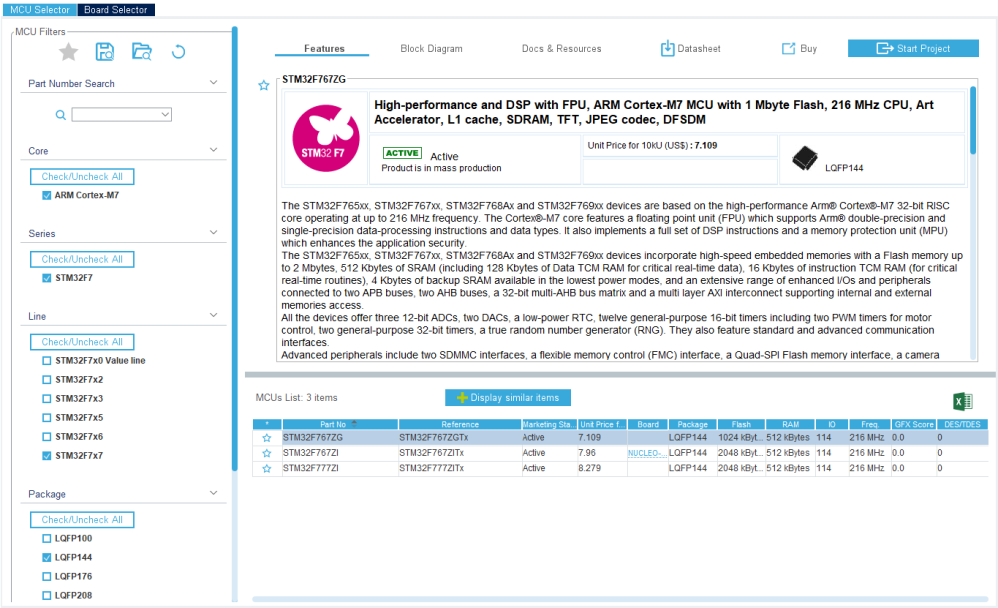Screen dimensions: 998x608
Task: Open the Docs & Resources tab
Action: 561,48
